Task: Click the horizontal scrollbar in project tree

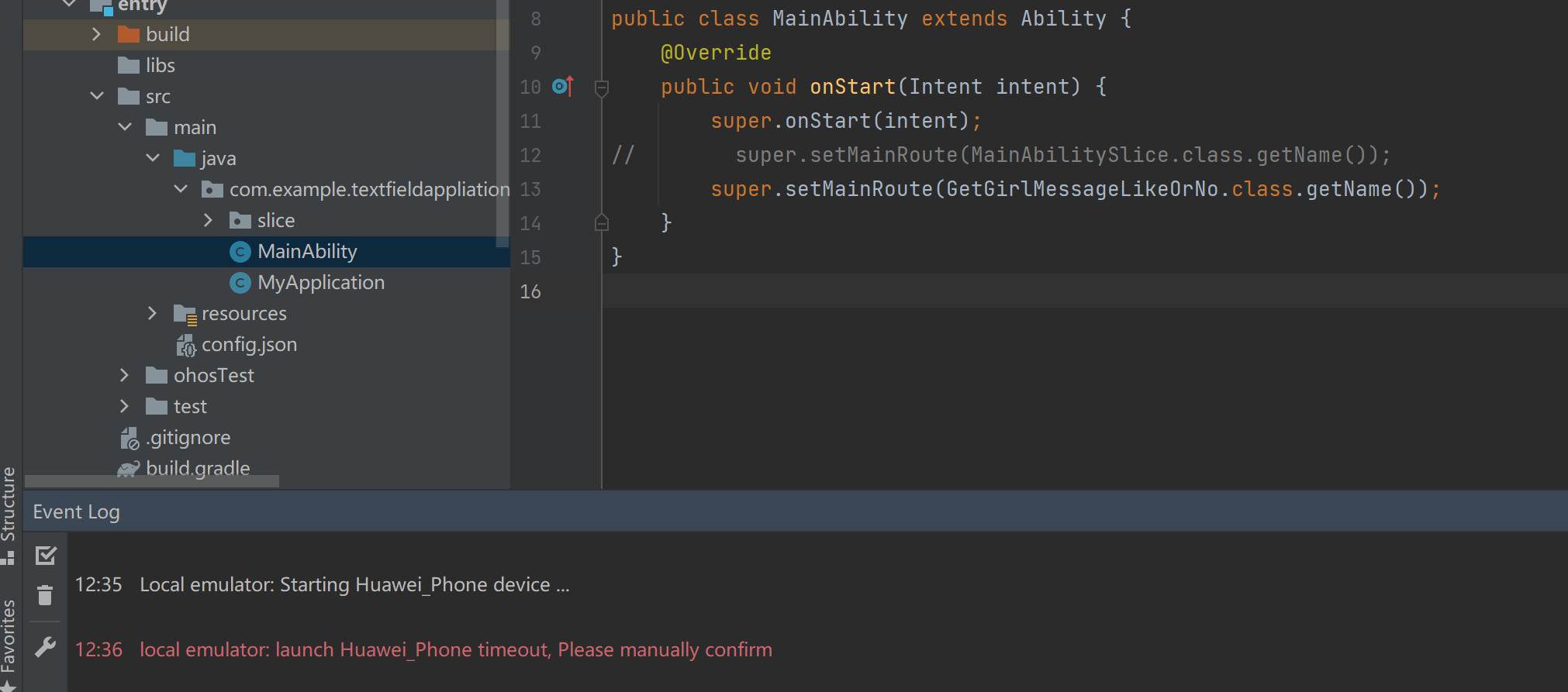Action: [152, 481]
